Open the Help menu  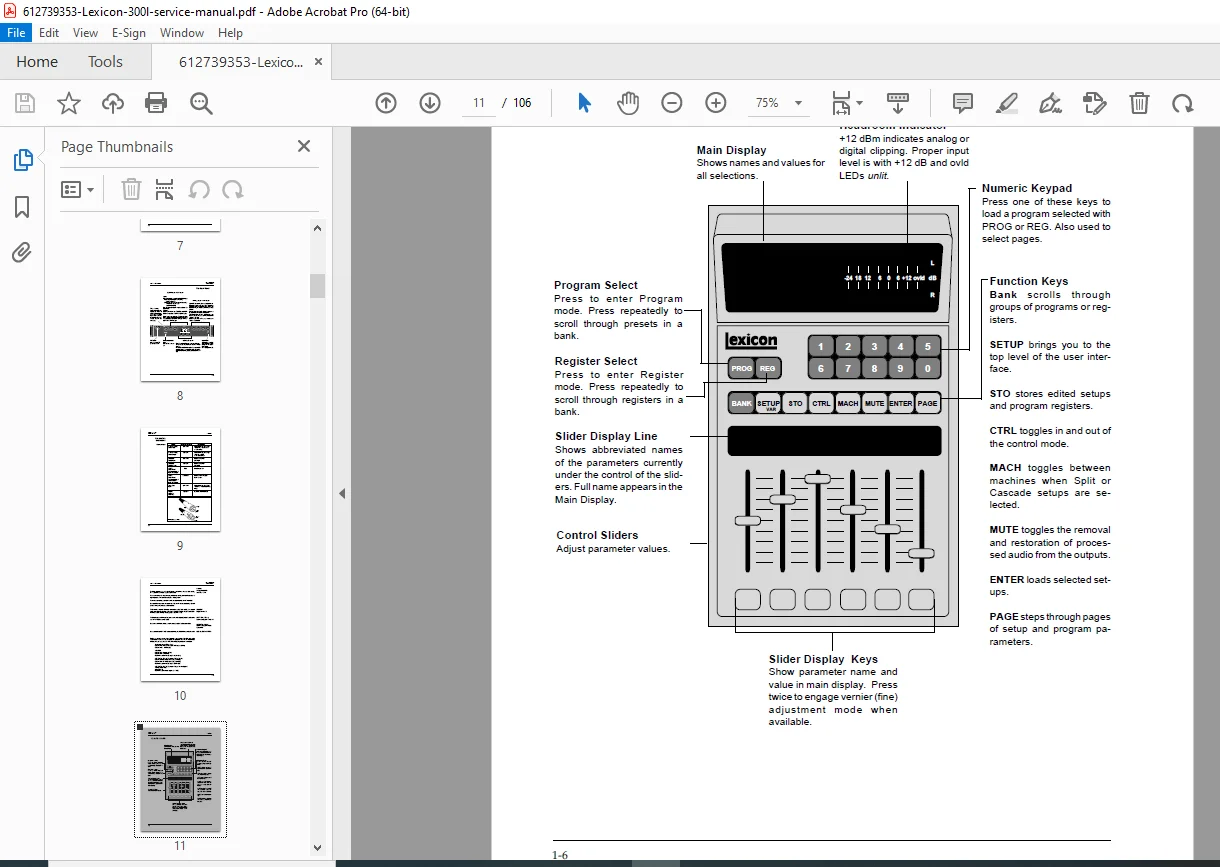pyautogui.click(x=230, y=32)
